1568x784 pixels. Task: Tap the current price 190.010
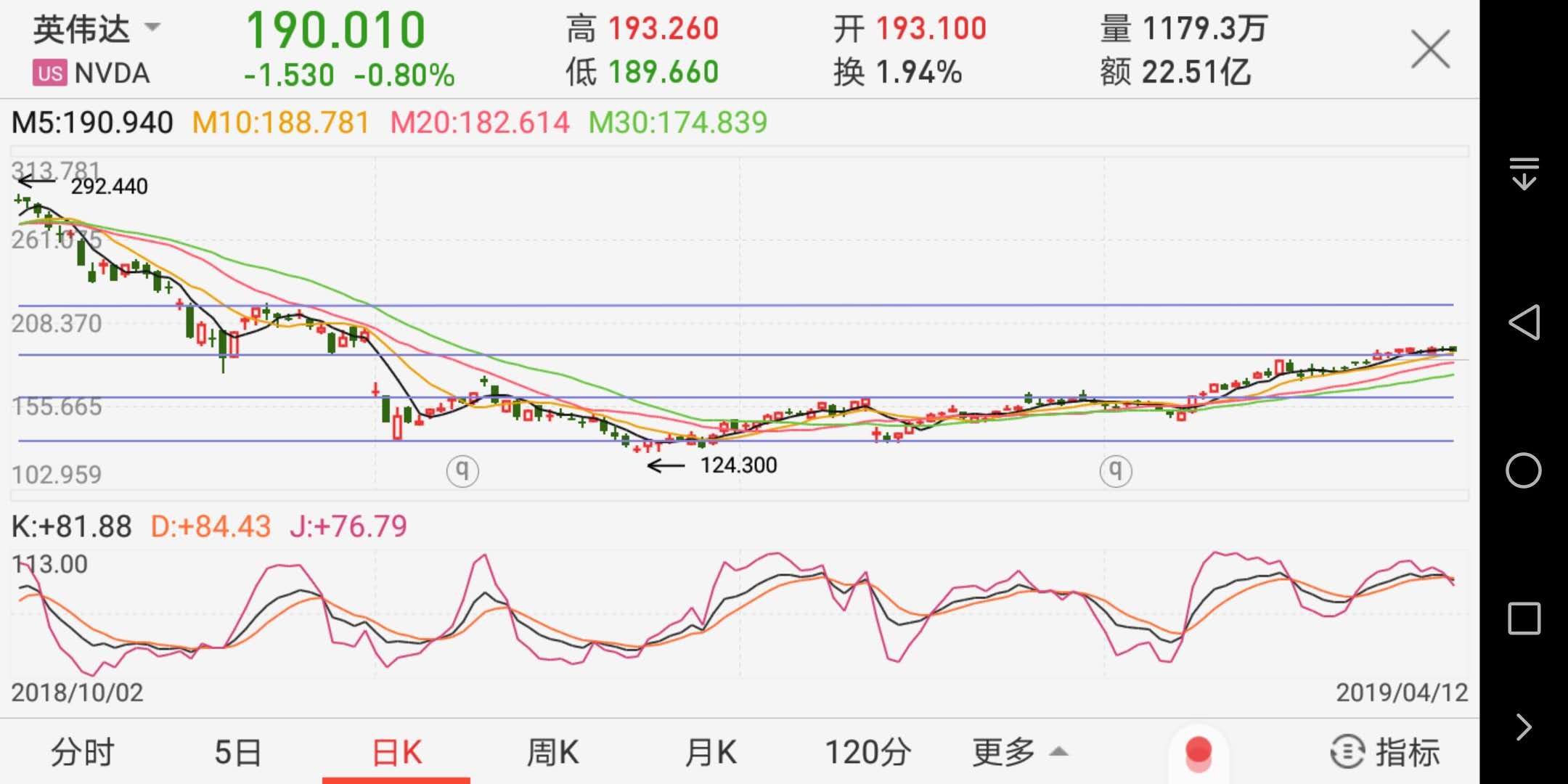pyautogui.click(x=335, y=30)
